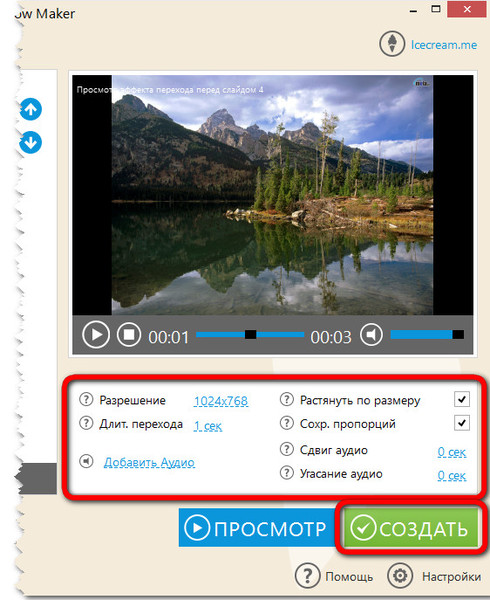Image resolution: width=490 pixels, height=600 pixels.
Task: Move slide down with the blue down arrow
Action: click(31, 142)
